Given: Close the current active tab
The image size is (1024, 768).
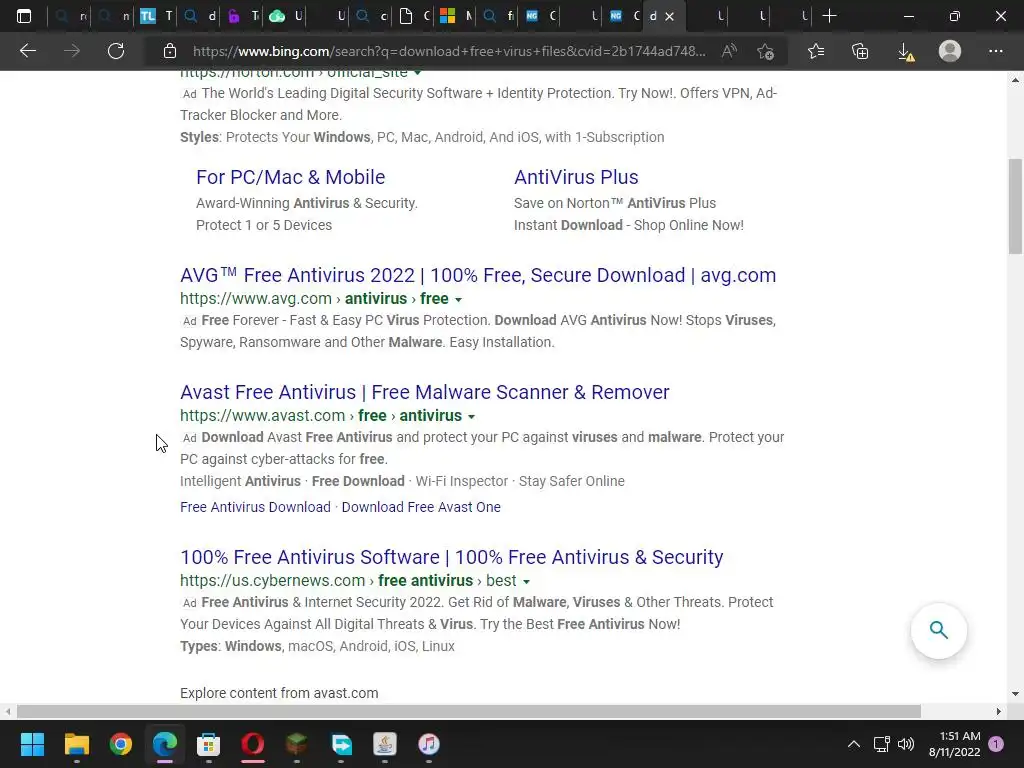Looking at the screenshot, I should [x=669, y=17].
